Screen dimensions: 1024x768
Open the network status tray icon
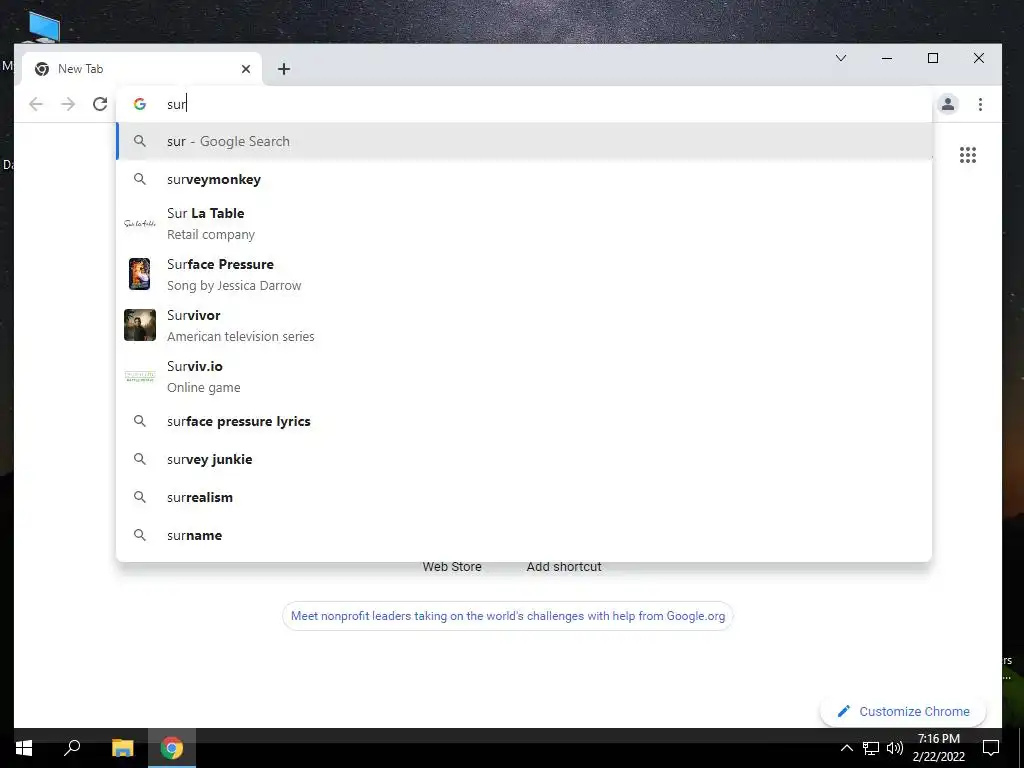[871, 748]
